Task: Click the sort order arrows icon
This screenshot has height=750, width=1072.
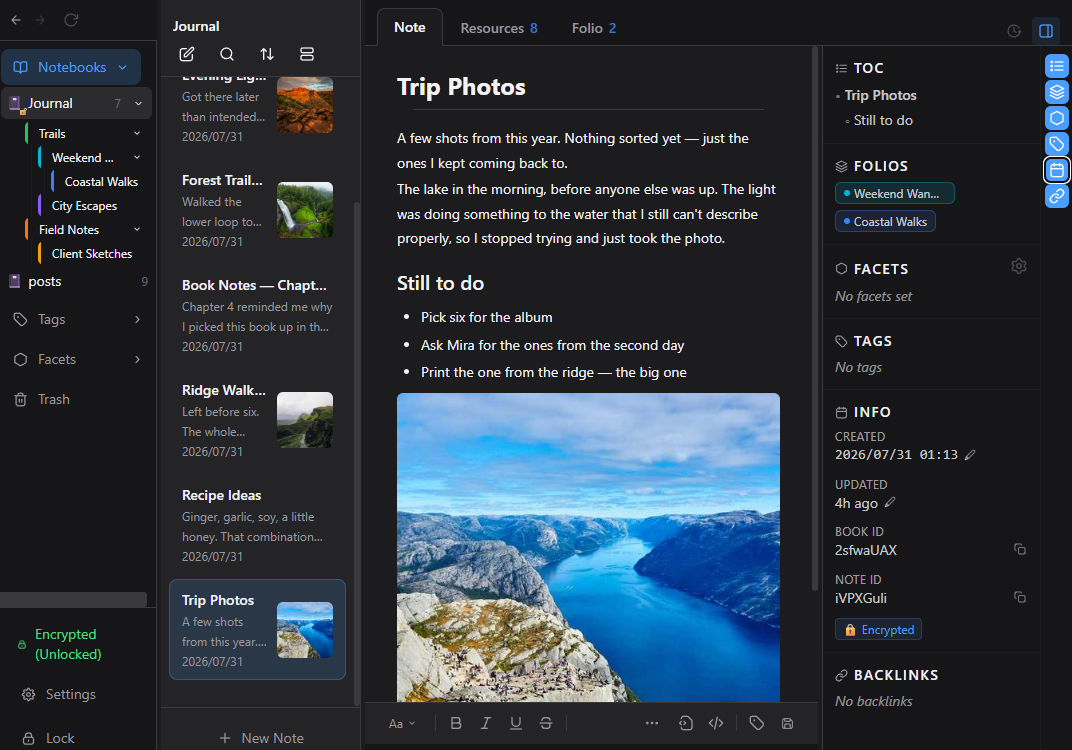Action: pyautogui.click(x=267, y=54)
